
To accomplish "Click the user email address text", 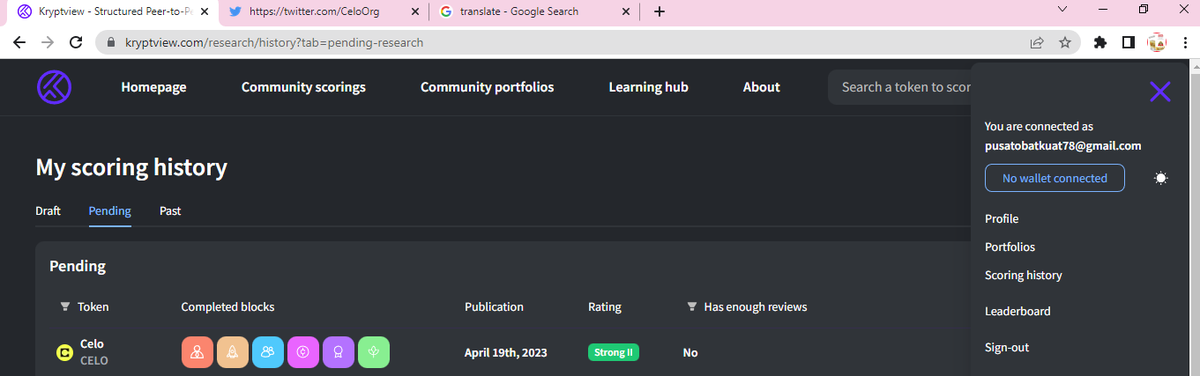I will [1063, 145].
